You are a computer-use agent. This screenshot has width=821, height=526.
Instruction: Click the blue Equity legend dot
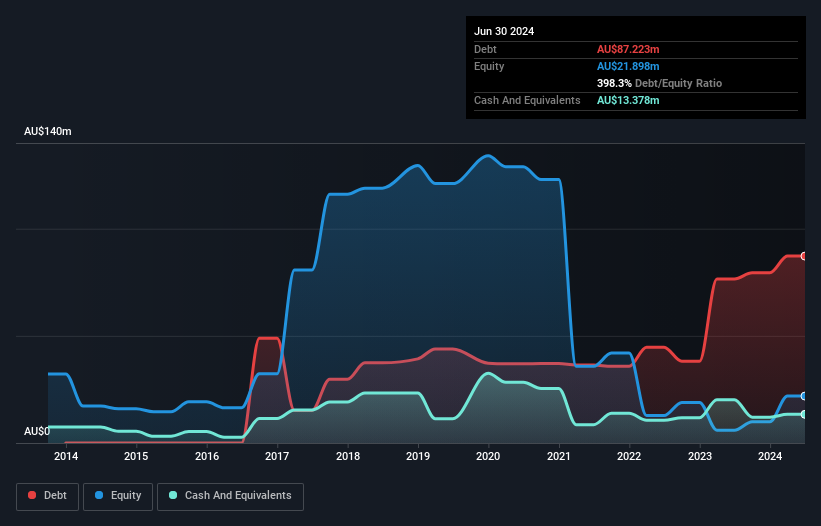pos(99,495)
